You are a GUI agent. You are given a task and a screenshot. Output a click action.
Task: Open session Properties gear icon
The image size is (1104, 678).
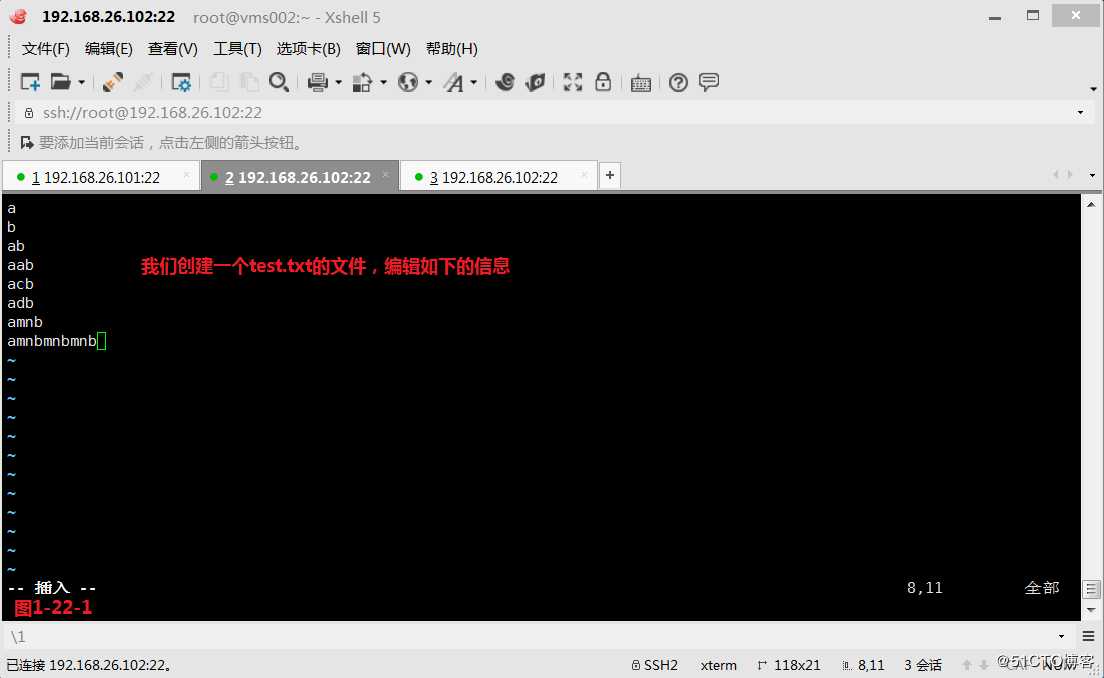[x=181, y=82]
